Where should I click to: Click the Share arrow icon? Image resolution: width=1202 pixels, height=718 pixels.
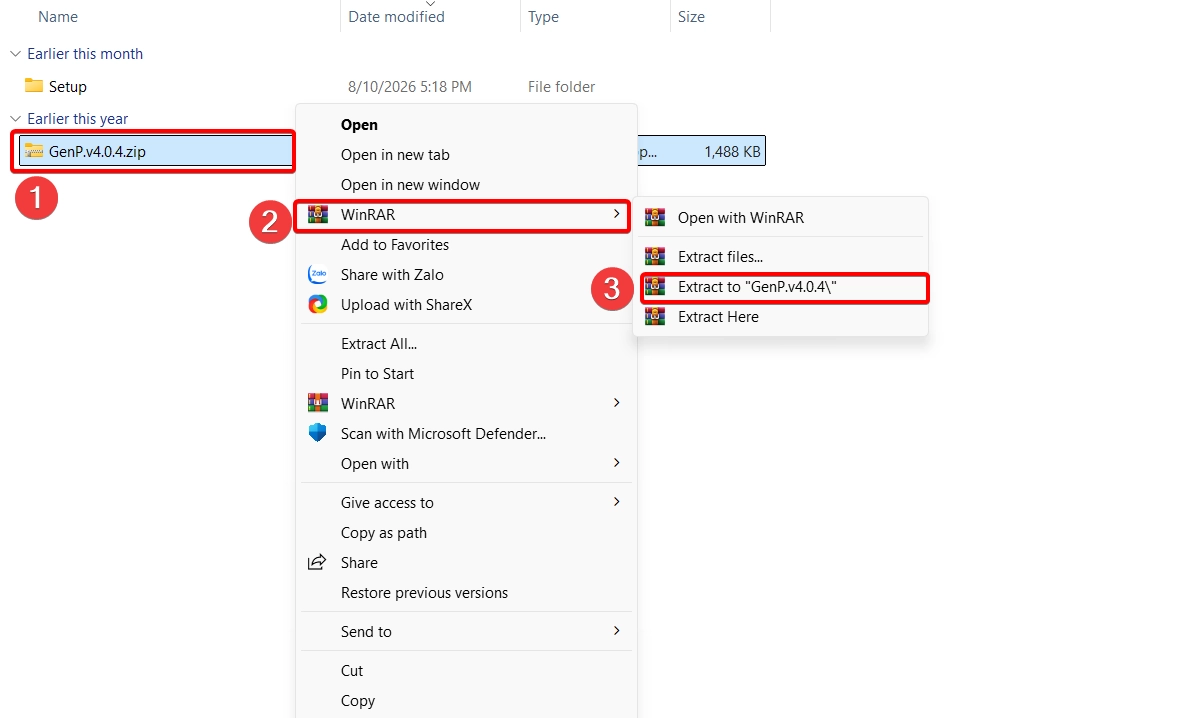317,562
